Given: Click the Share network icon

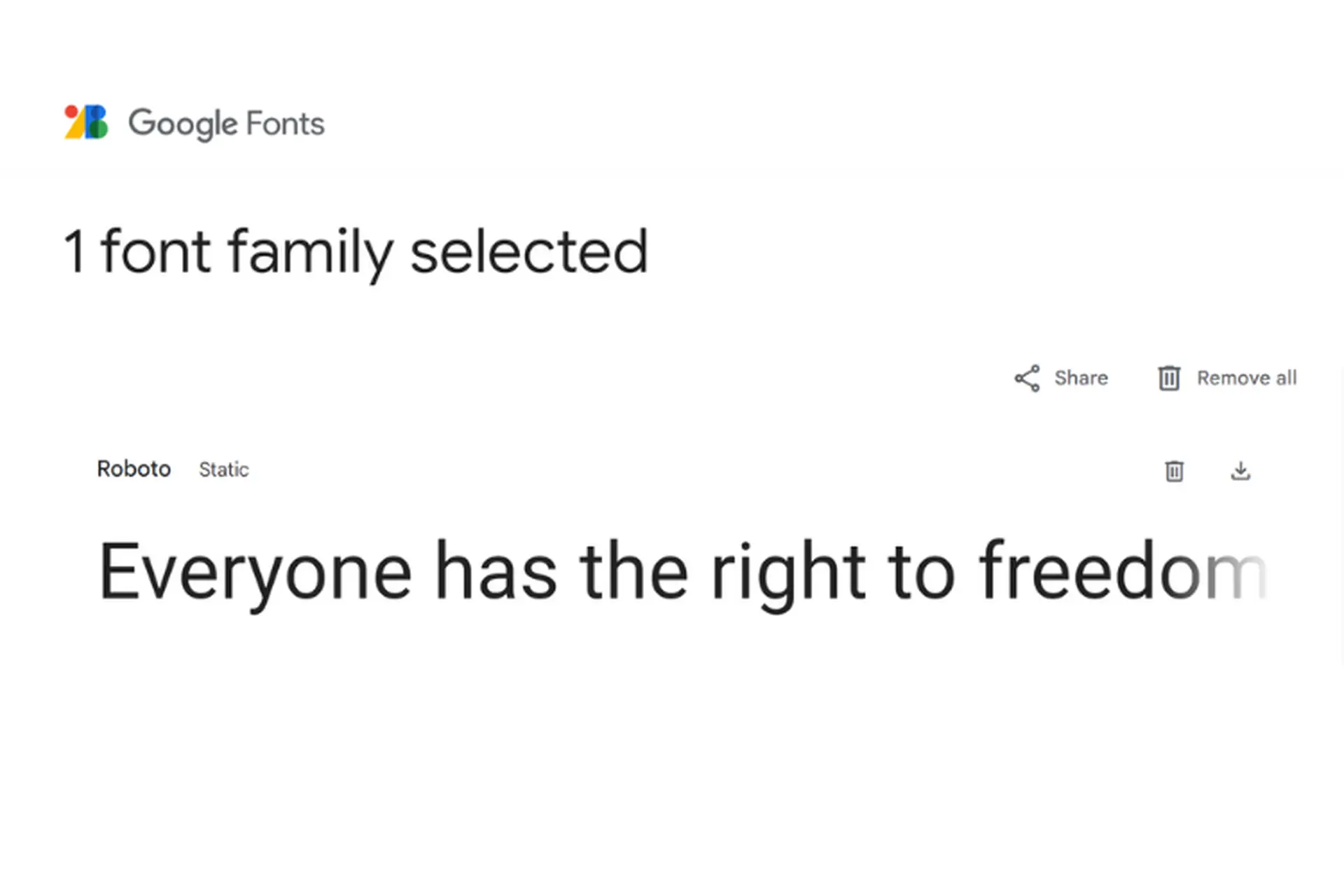Looking at the screenshot, I should click(1027, 379).
